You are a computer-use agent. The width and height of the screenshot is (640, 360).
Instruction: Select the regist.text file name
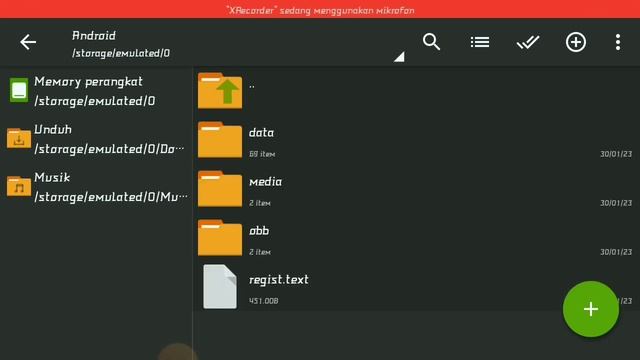pyautogui.click(x=279, y=280)
